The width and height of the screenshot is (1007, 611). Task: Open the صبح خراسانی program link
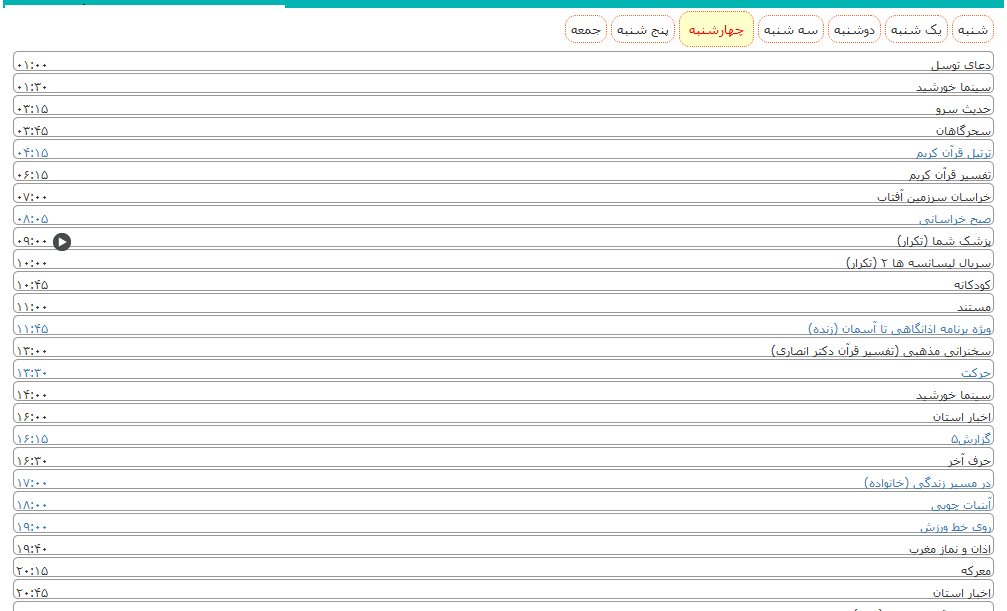955,219
